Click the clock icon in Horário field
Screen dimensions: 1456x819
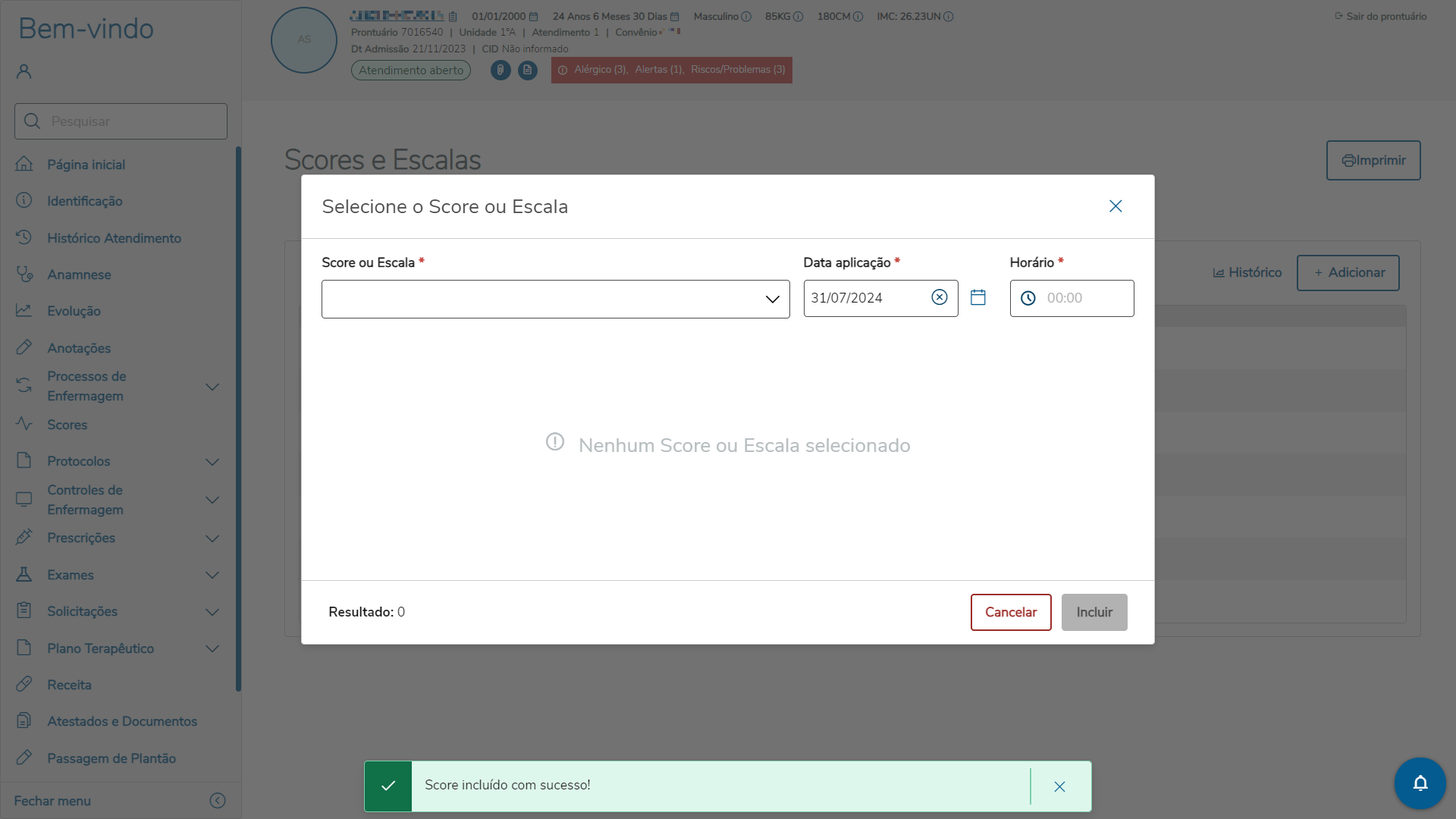point(1028,299)
